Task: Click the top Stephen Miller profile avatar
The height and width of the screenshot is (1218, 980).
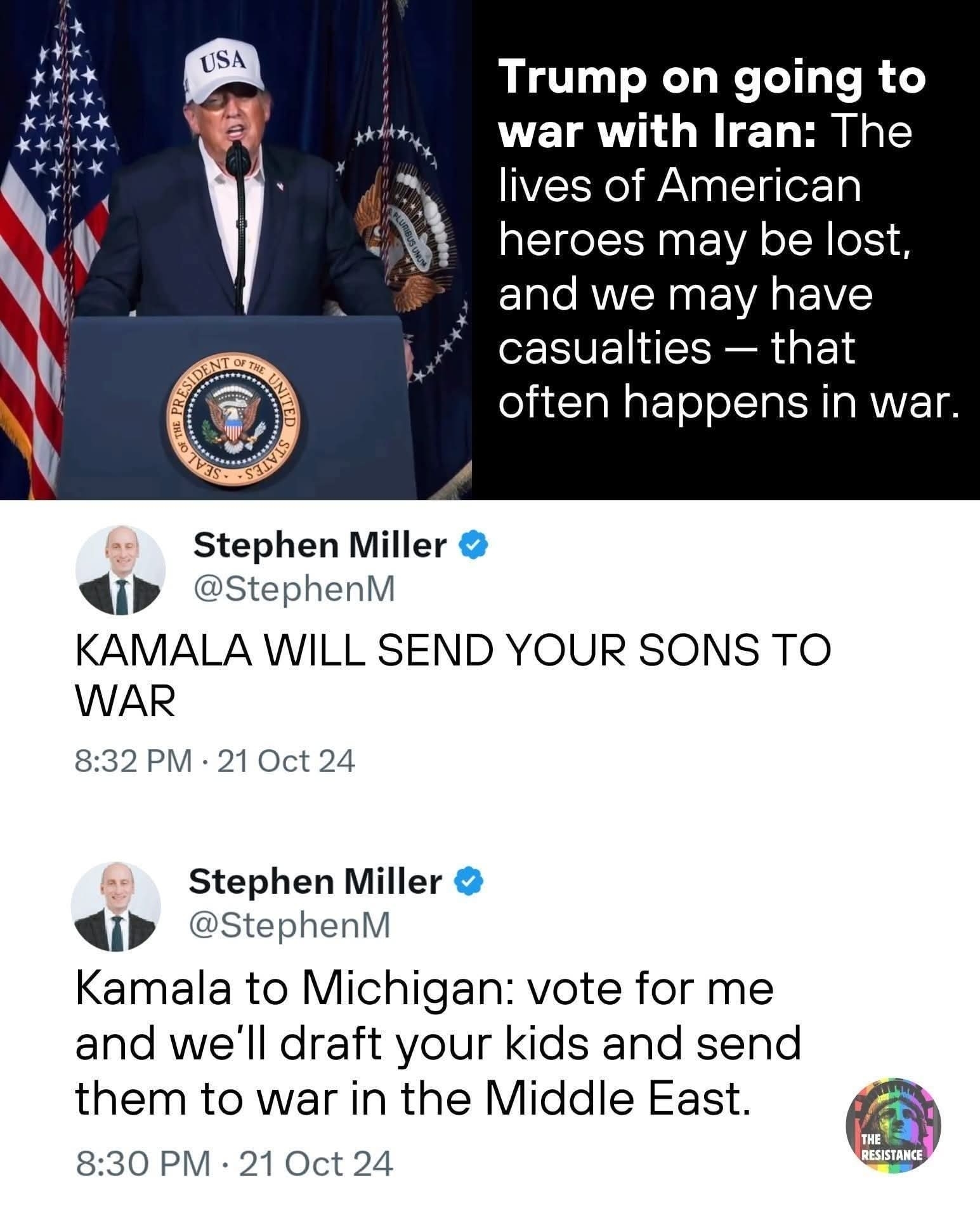Action: point(121,569)
